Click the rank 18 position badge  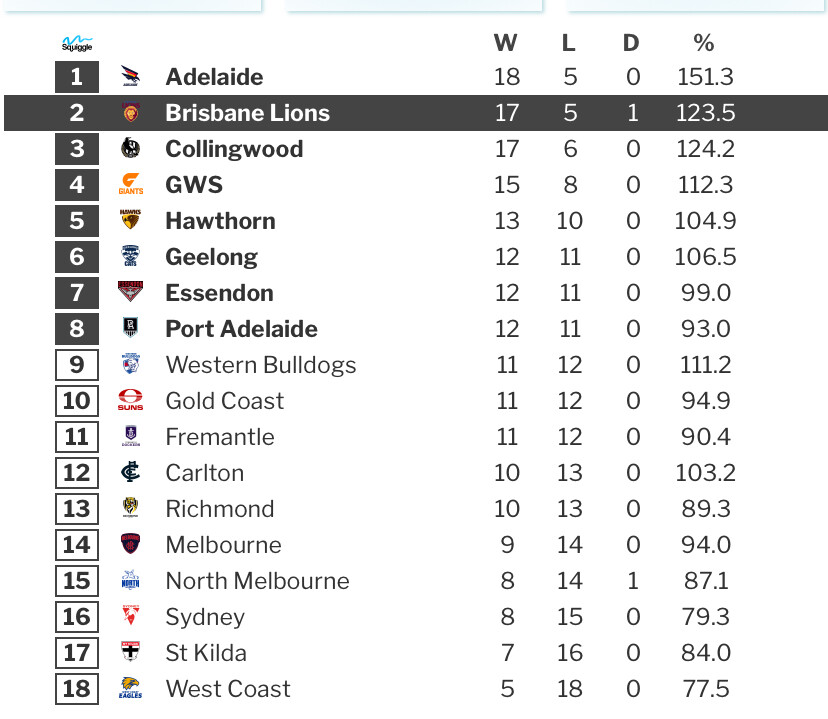click(x=77, y=689)
